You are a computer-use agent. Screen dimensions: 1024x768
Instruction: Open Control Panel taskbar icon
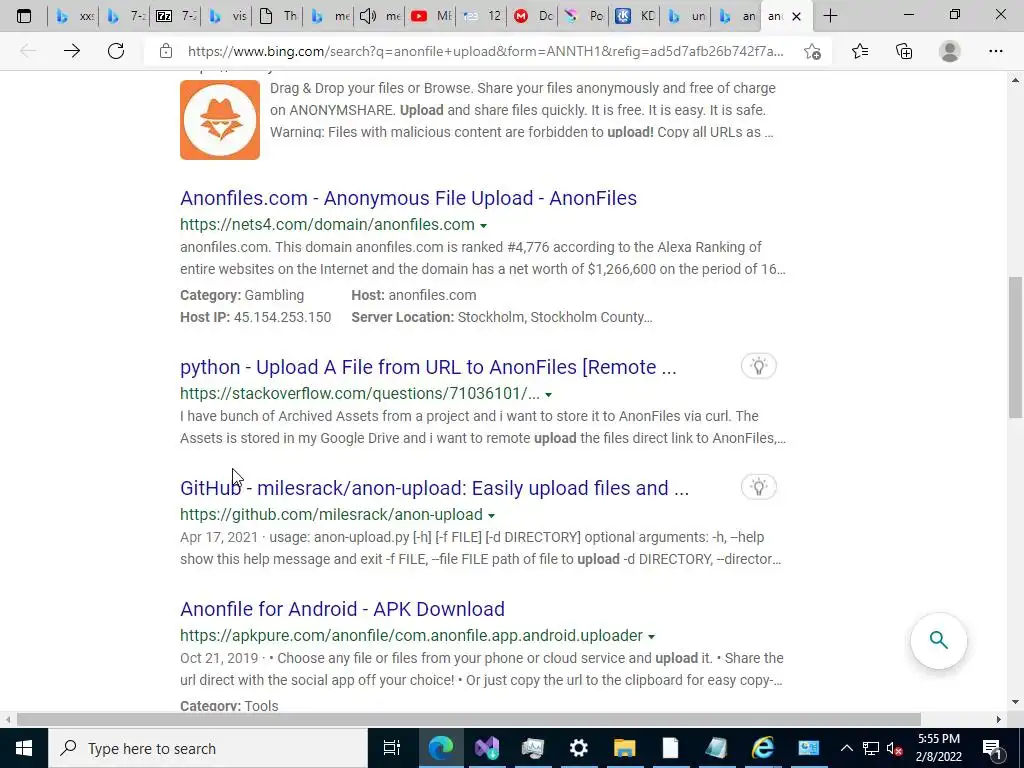(808, 748)
